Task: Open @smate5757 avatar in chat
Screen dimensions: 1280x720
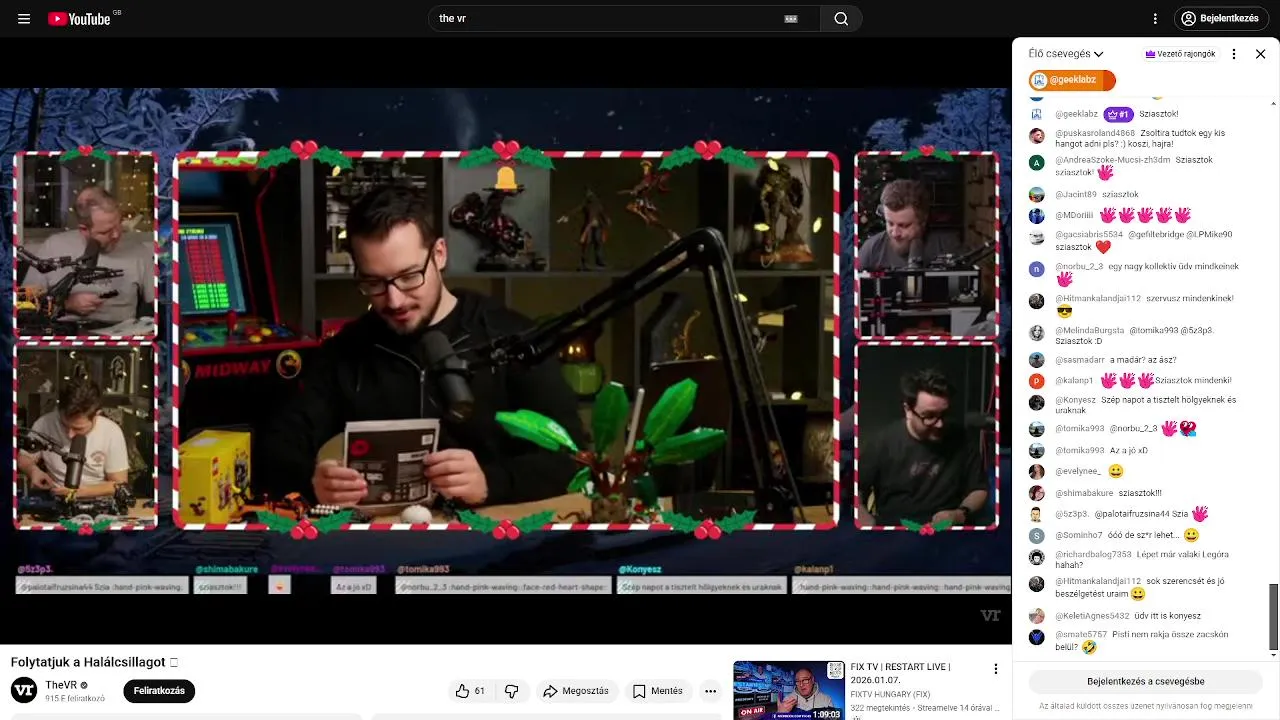Action: [x=1037, y=637]
